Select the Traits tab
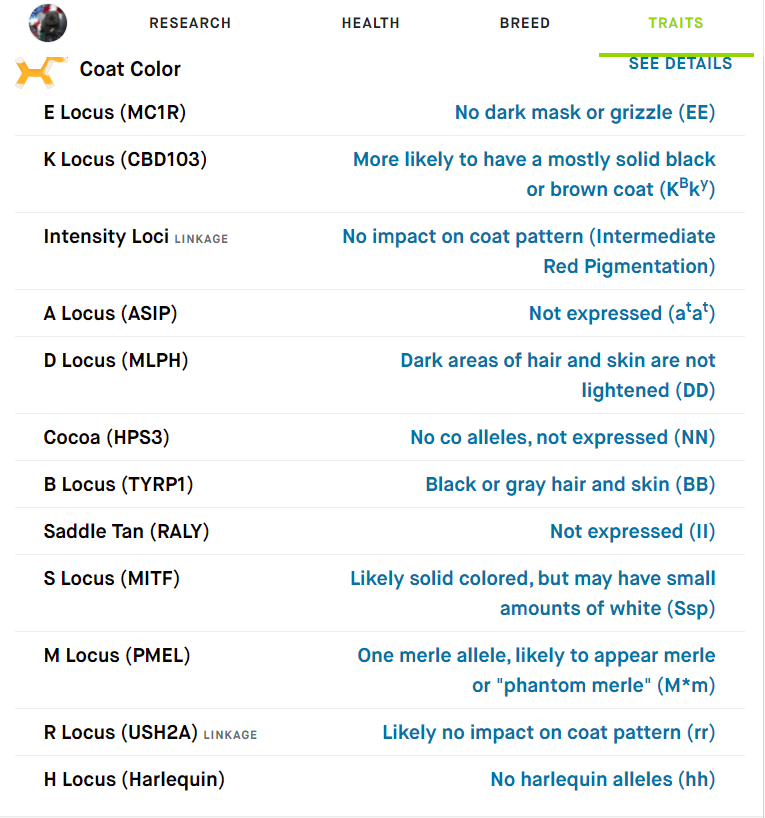 click(676, 23)
